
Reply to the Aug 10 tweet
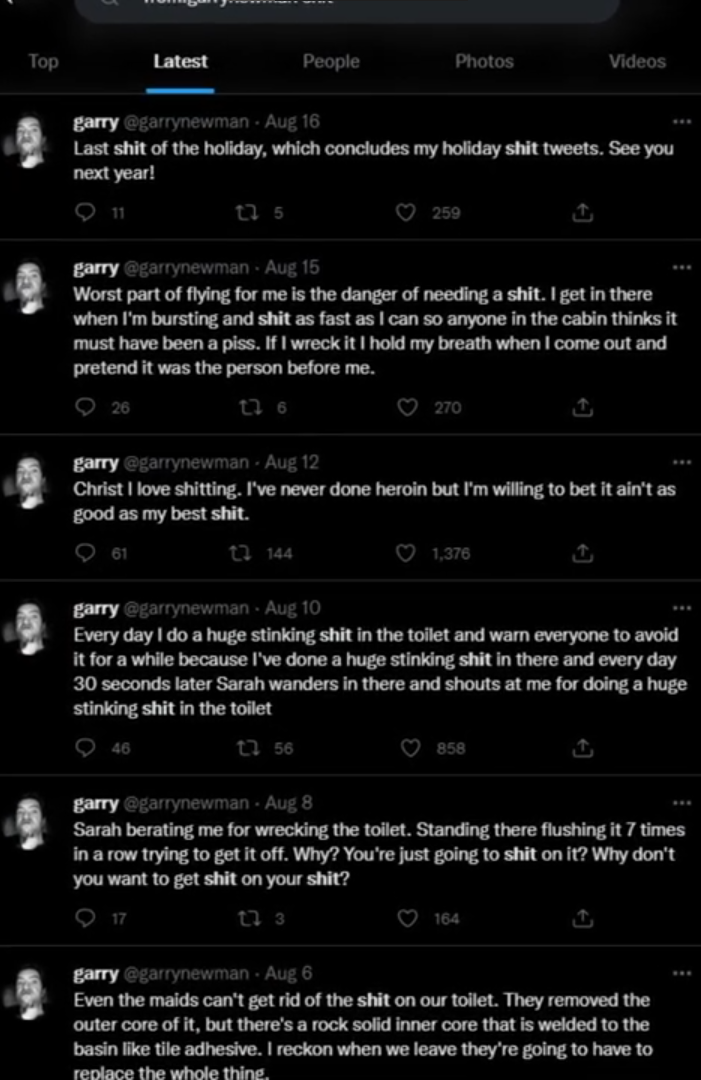(x=85, y=748)
